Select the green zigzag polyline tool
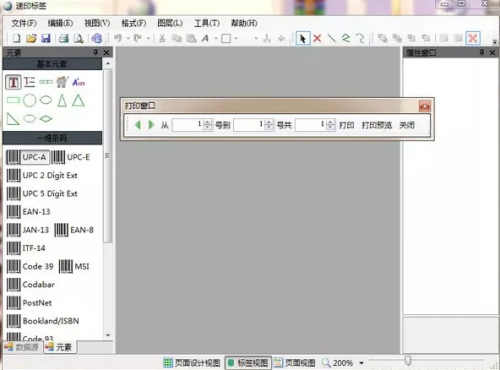Viewport: 500px width, 370px height. coord(346,38)
